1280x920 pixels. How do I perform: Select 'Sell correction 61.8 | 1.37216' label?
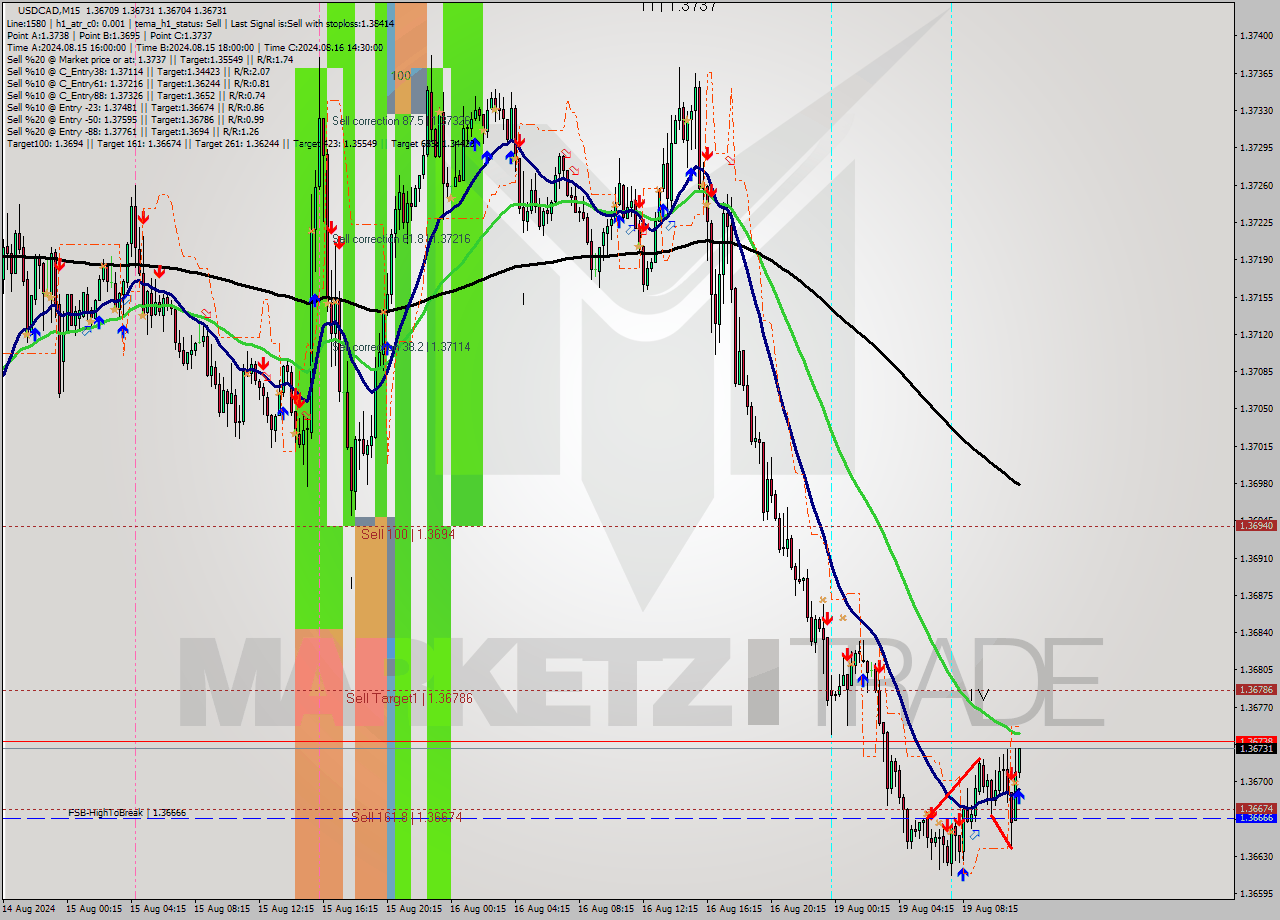click(401, 239)
